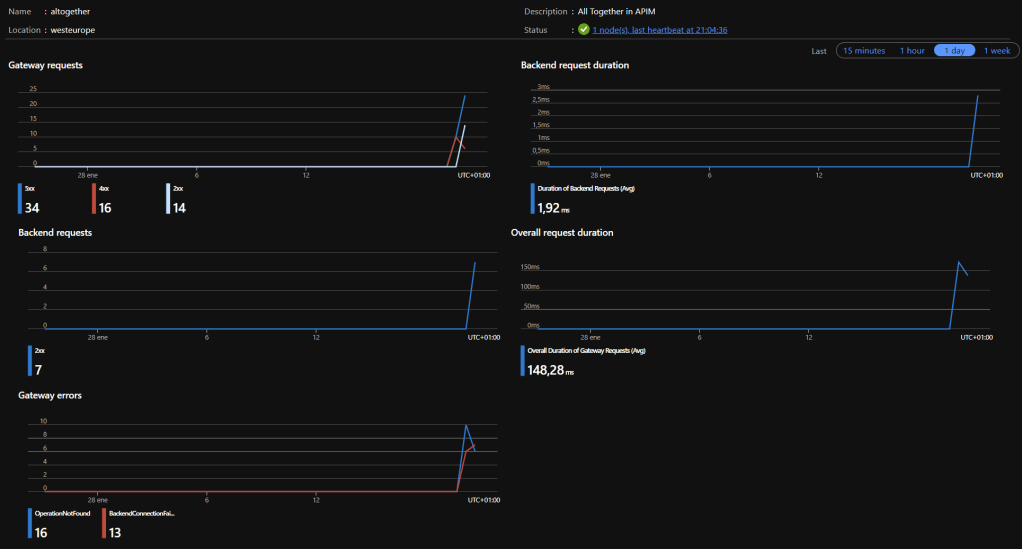Viewport: 1022px width, 549px height.
Task: Open the Backend request duration chart title
Action: [x=575, y=65]
